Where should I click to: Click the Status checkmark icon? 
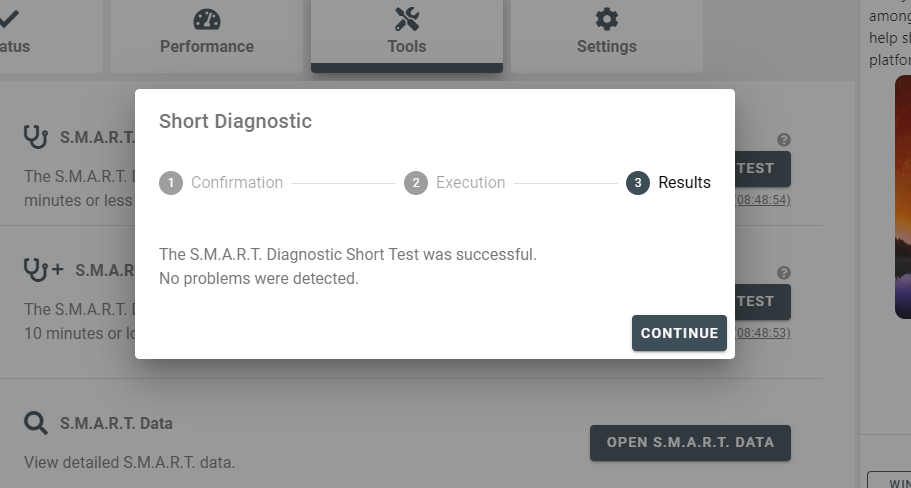(8, 19)
